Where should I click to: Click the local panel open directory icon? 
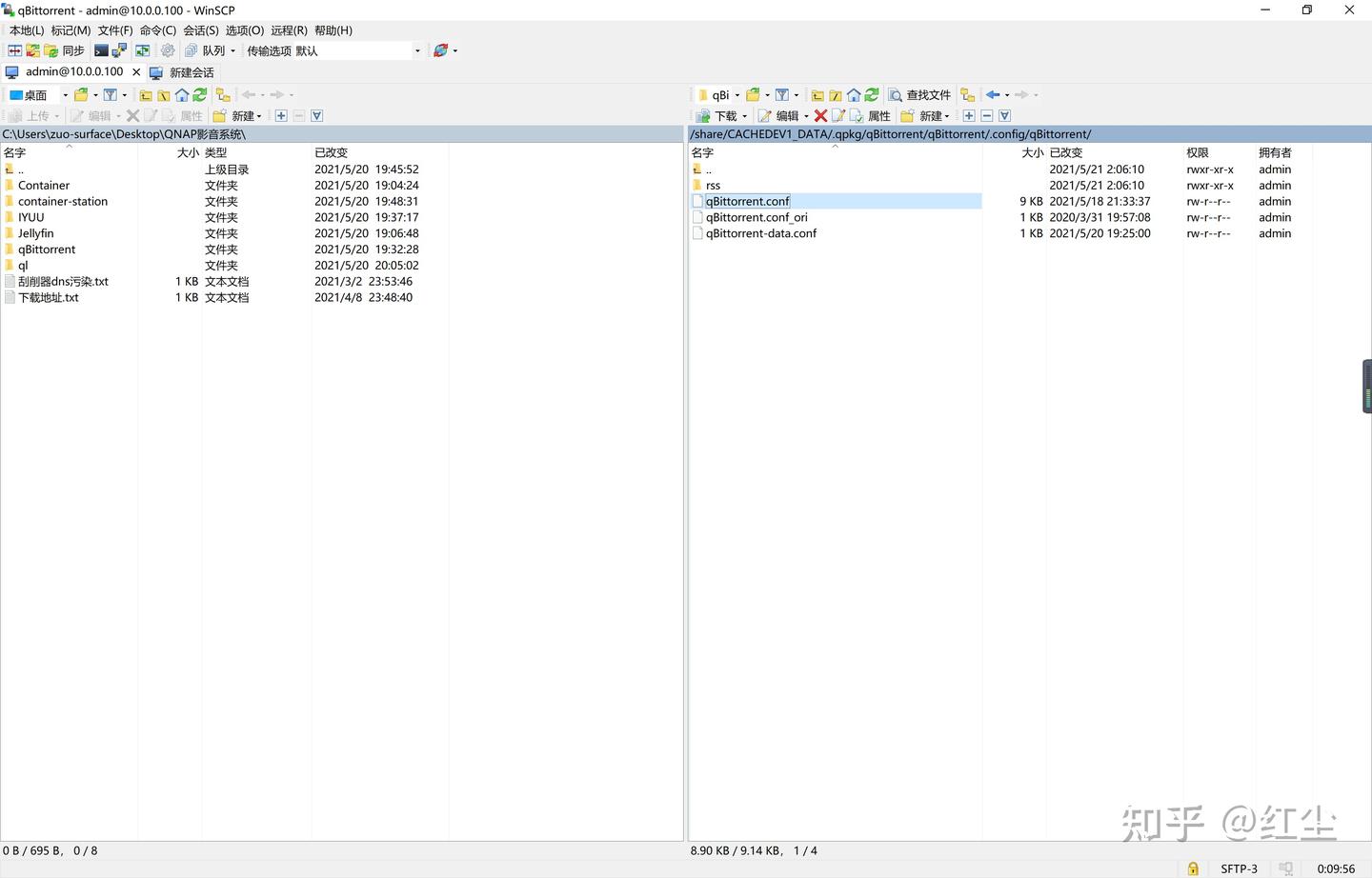point(82,94)
